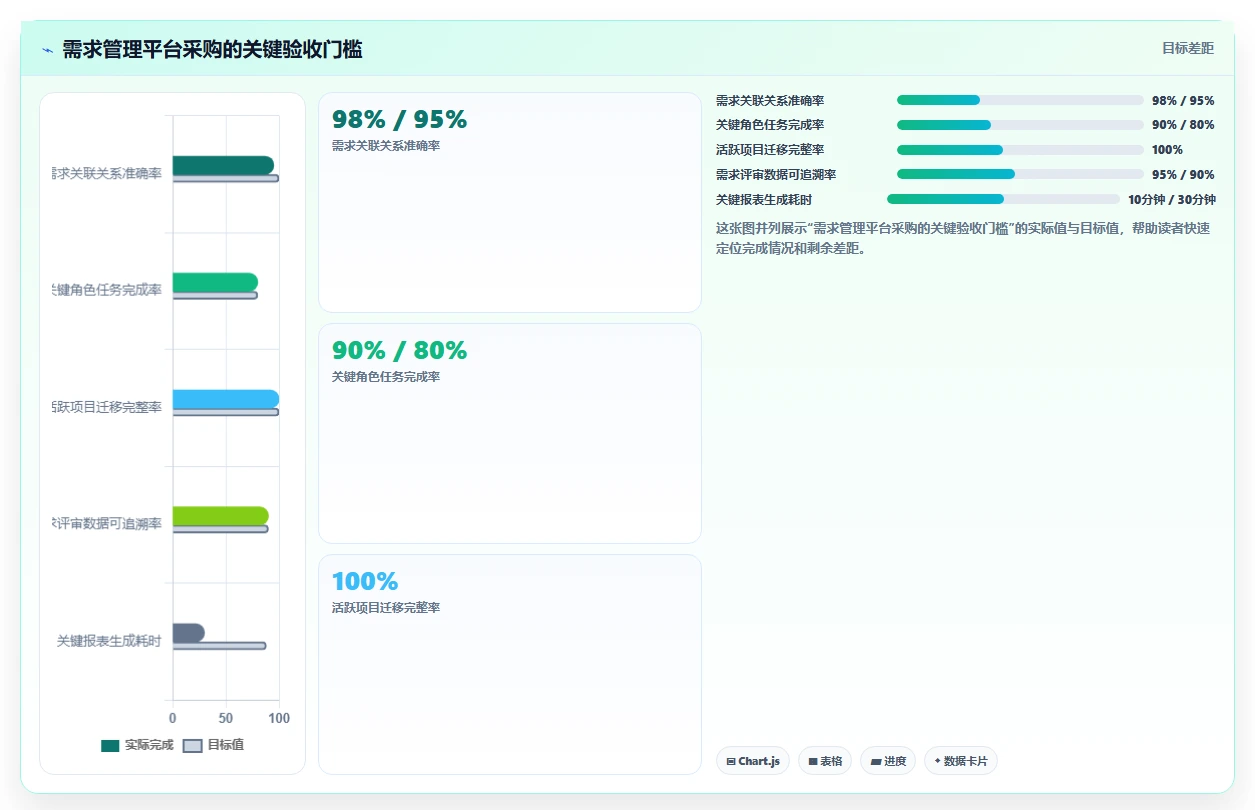The image size is (1255, 810).
Task: Click the 进度 tag chip
Action: click(x=888, y=761)
